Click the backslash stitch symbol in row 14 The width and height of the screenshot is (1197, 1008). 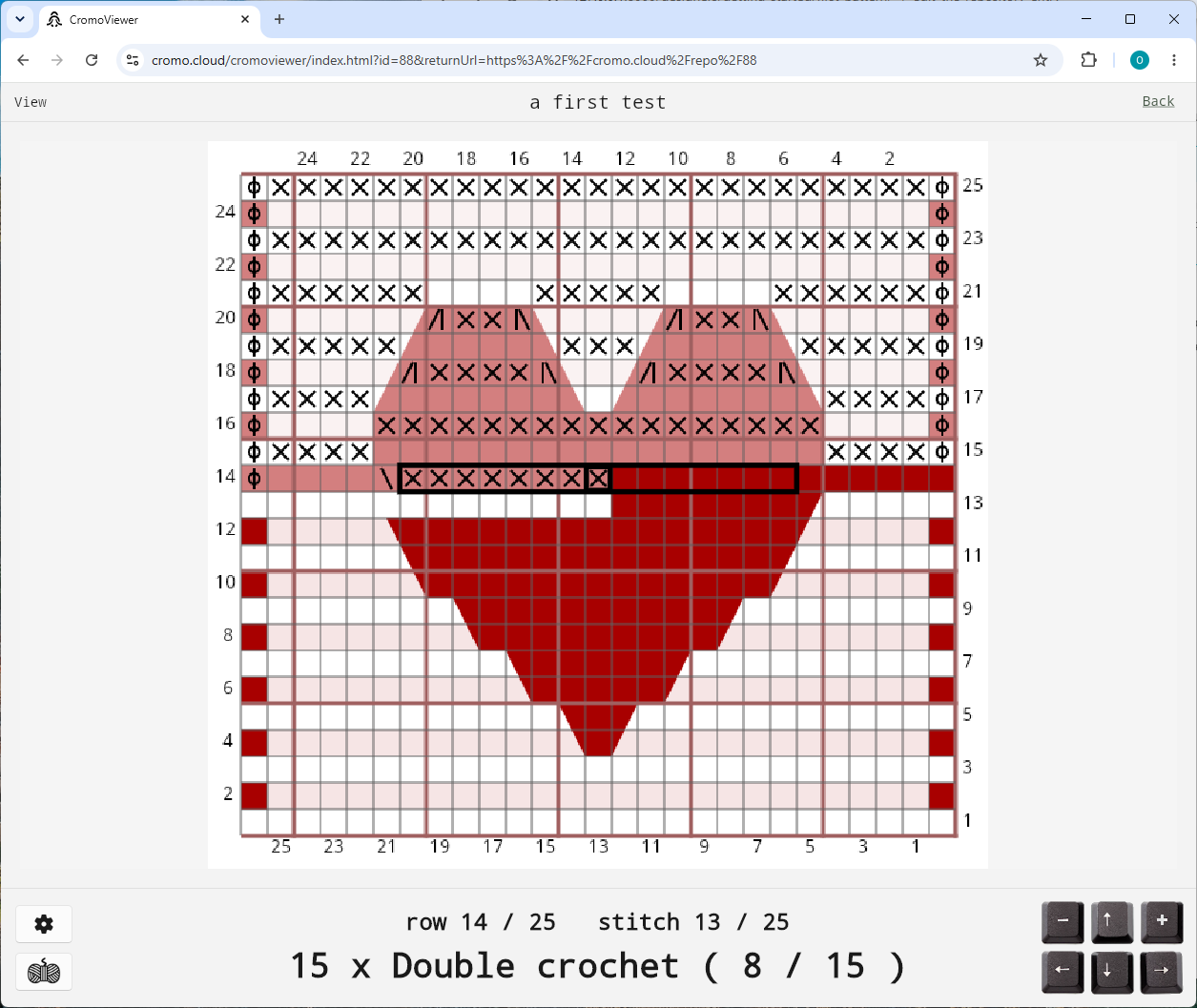pos(386,479)
